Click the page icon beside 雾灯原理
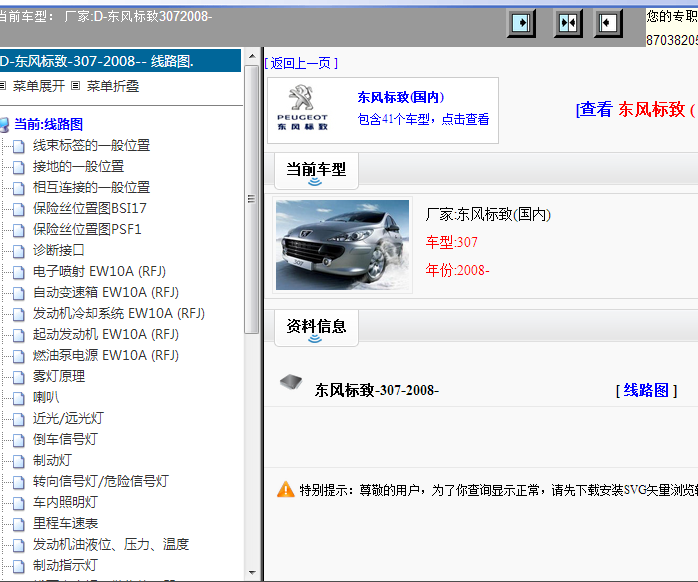 (18, 377)
